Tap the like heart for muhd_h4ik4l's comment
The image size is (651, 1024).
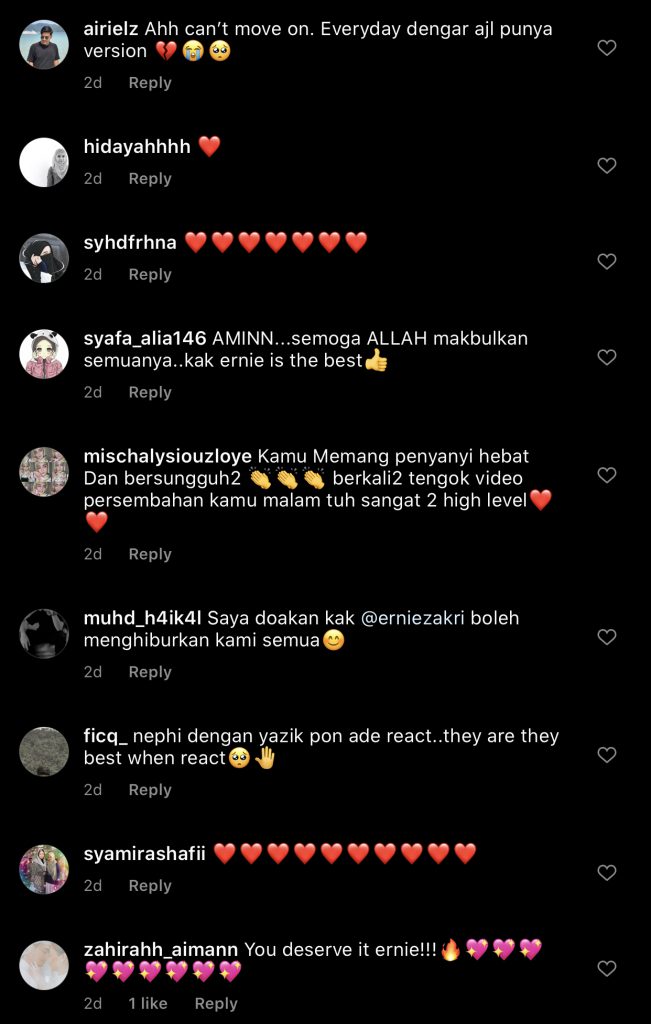point(607,637)
